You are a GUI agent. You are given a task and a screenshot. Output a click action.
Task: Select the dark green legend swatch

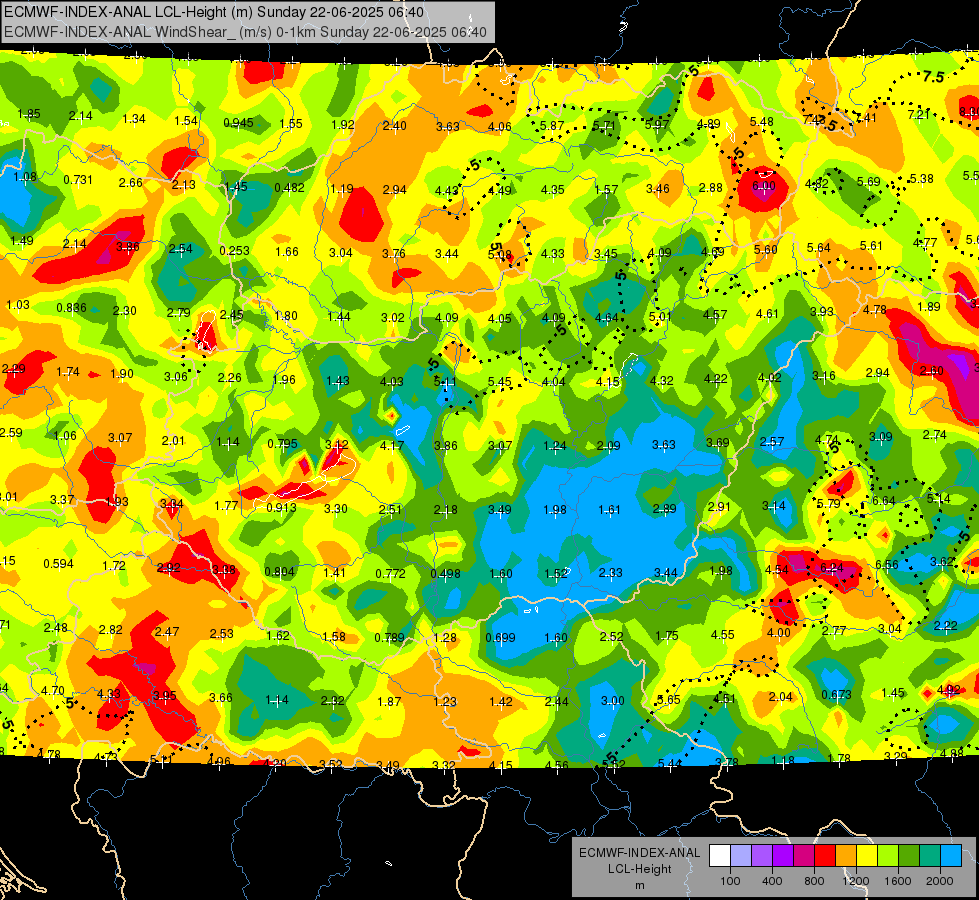coord(909,855)
